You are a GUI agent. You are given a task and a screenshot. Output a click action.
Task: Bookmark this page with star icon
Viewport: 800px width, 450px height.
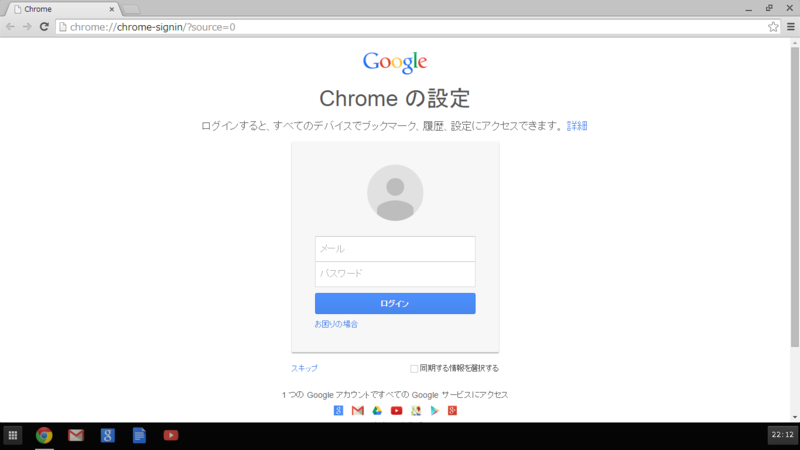pos(773,27)
